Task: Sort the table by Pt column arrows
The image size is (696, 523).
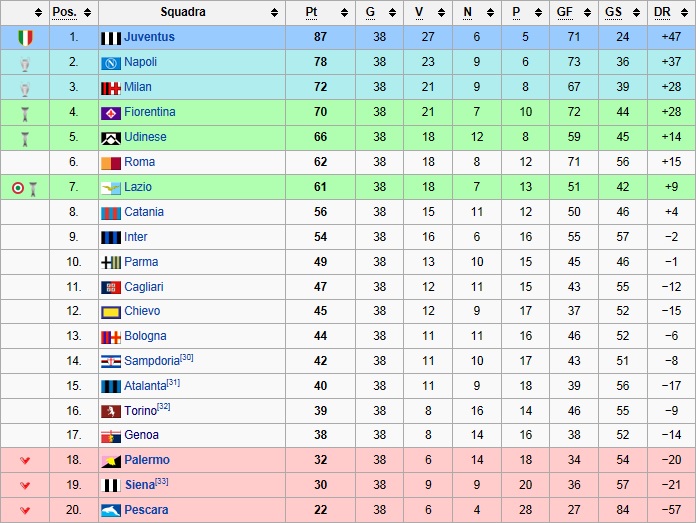Action: (344, 13)
